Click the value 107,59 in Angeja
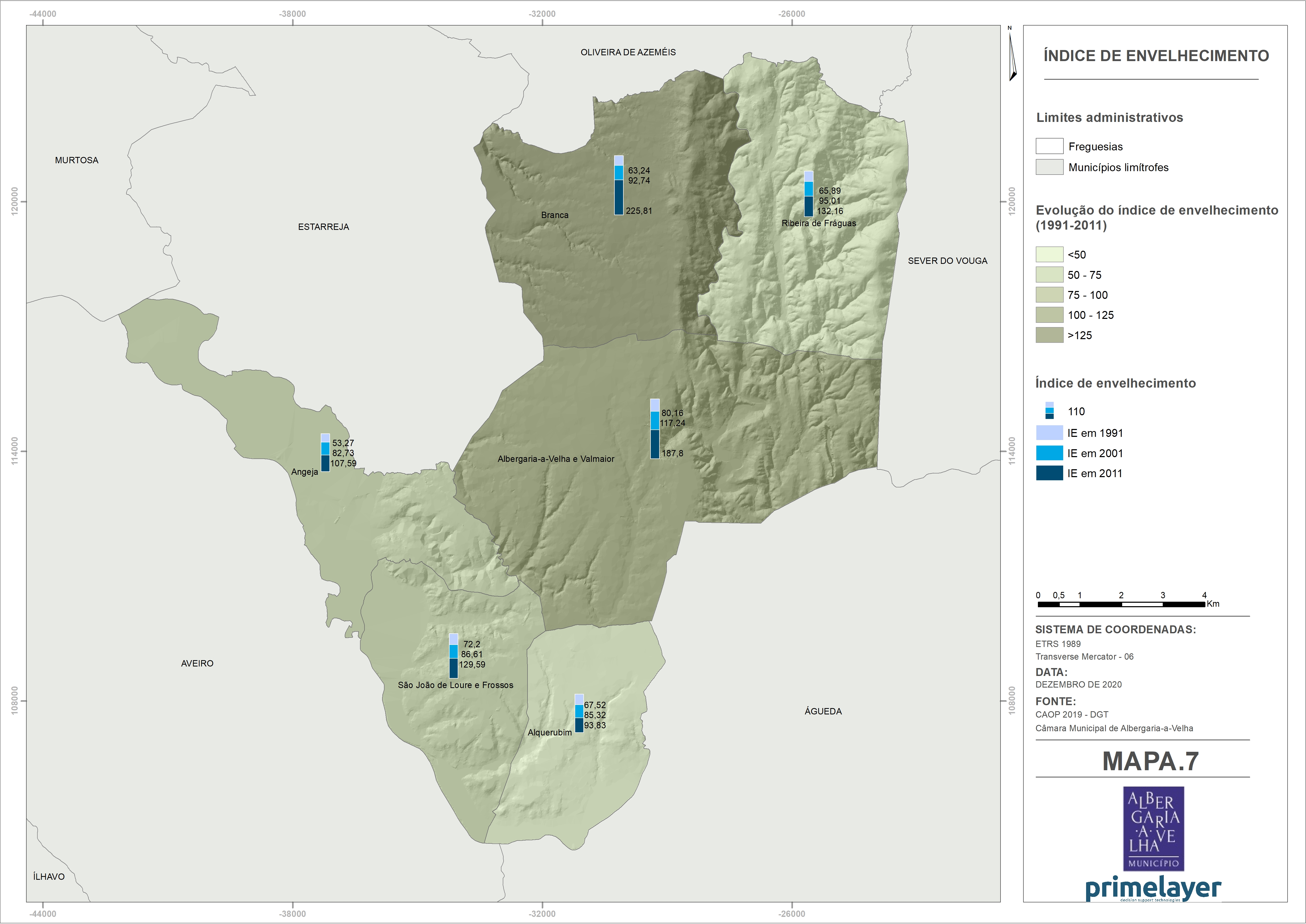The height and width of the screenshot is (924, 1306). [343, 464]
